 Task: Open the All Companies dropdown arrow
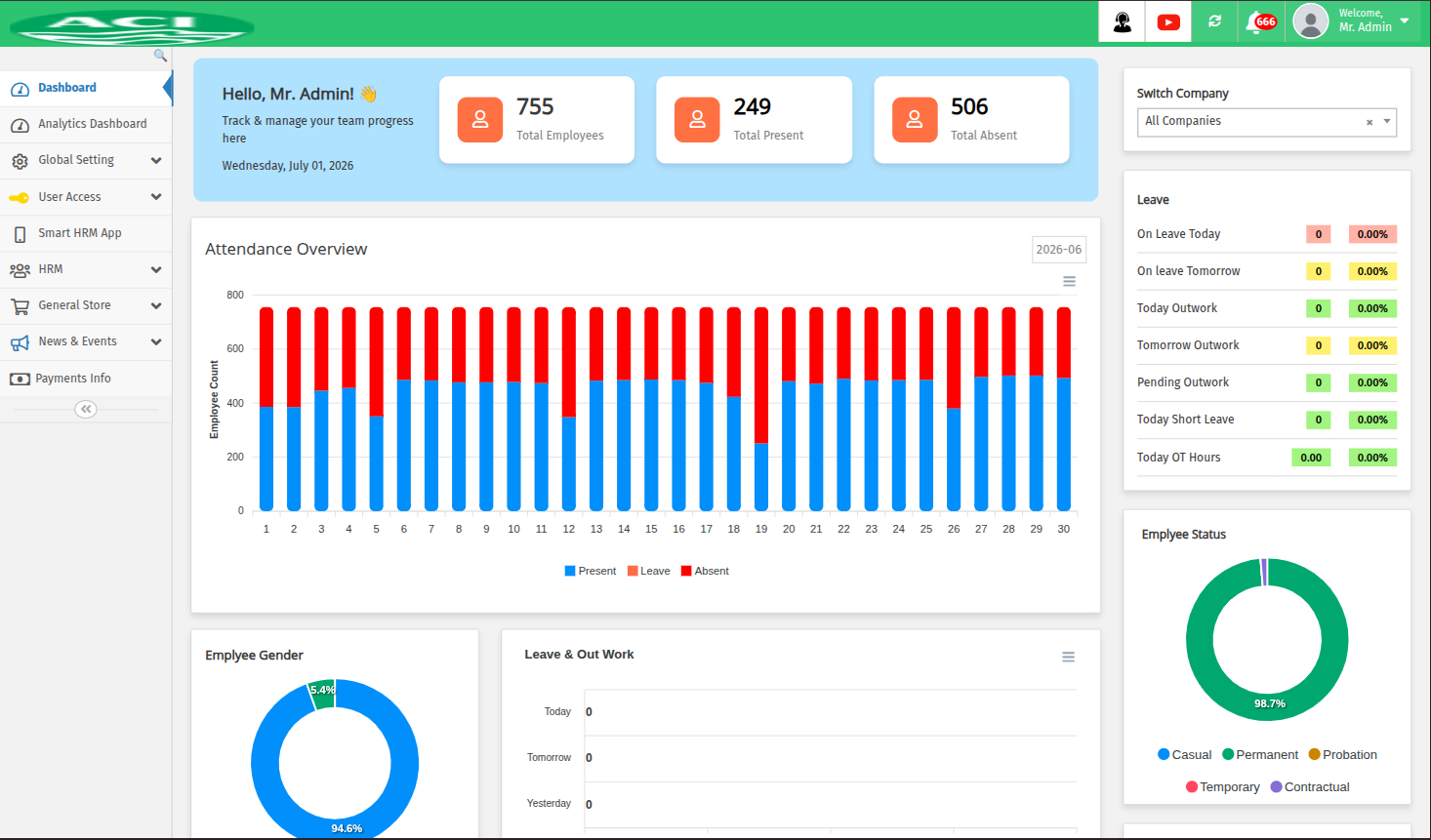(1386, 121)
